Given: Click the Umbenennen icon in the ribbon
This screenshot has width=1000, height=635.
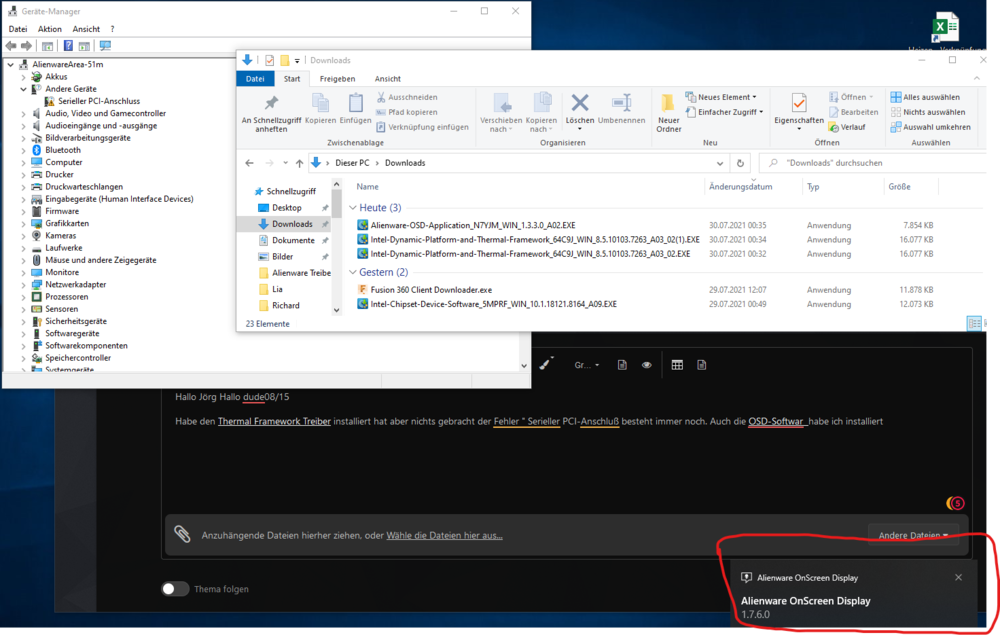Looking at the screenshot, I should click(x=621, y=104).
